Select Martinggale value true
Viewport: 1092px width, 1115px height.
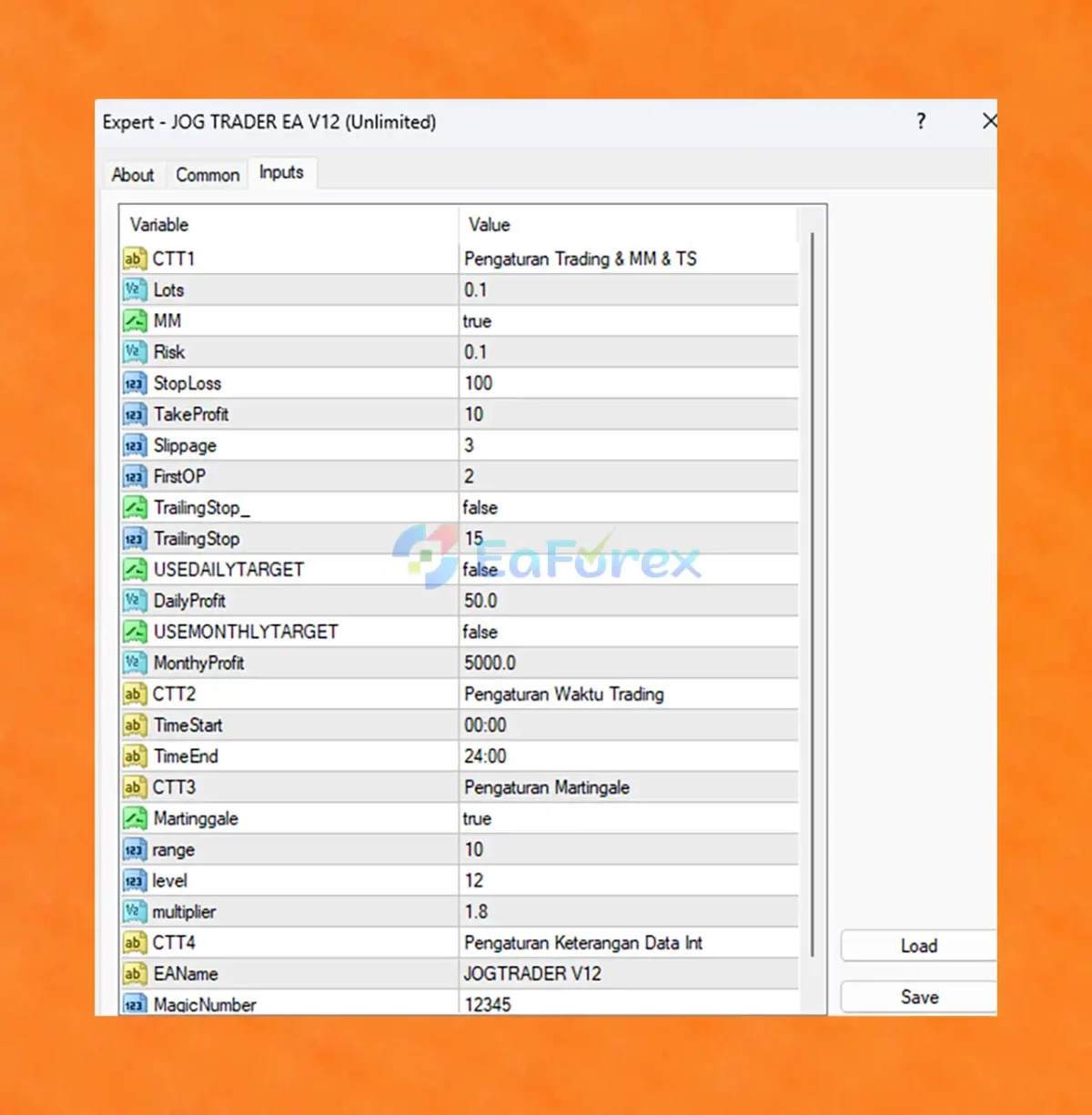(x=477, y=818)
